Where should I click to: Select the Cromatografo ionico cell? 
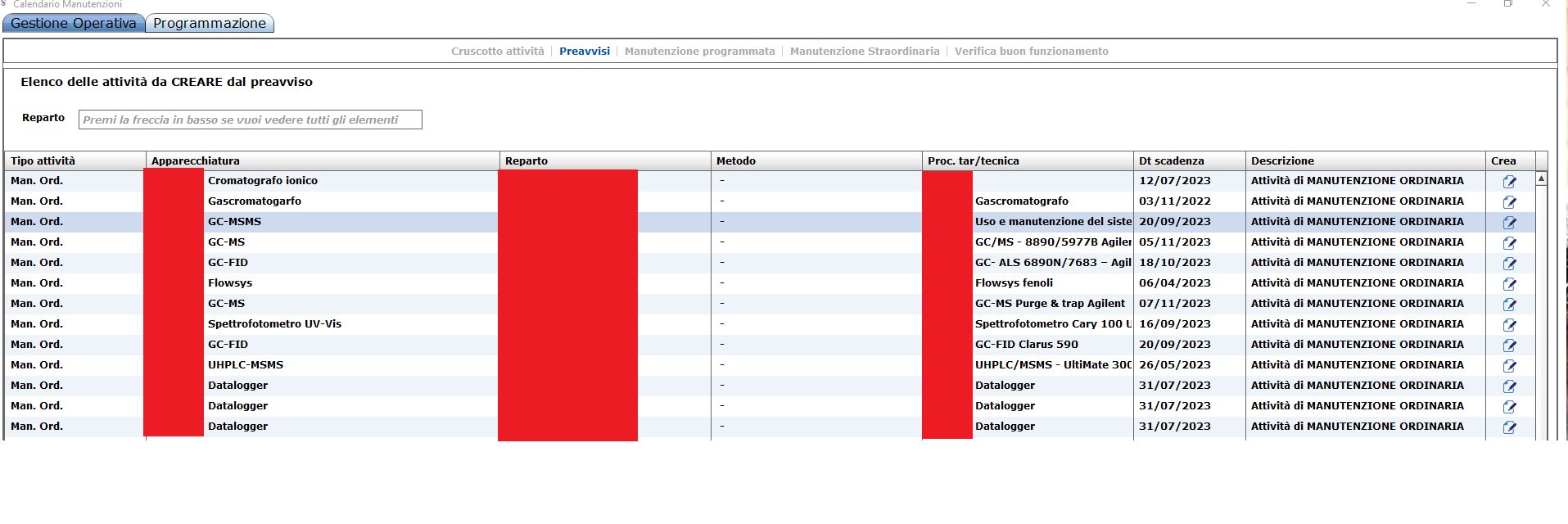pyautogui.click(x=263, y=181)
